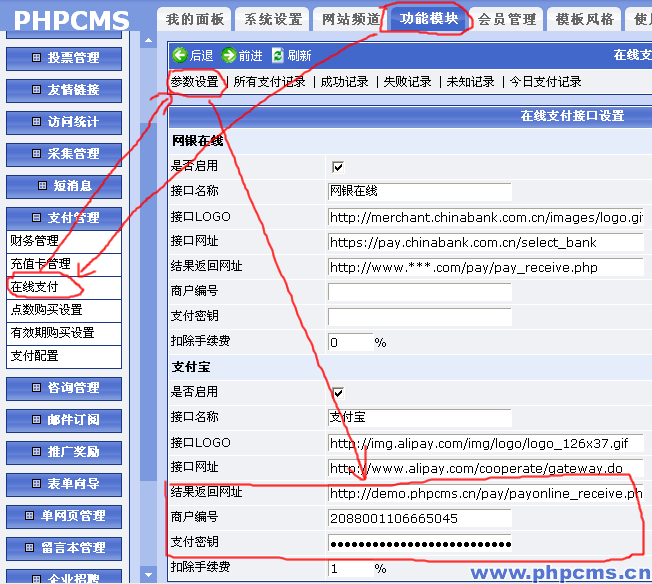
Task: Switch to the 会员管理 tab
Action: pyautogui.click(x=506, y=19)
